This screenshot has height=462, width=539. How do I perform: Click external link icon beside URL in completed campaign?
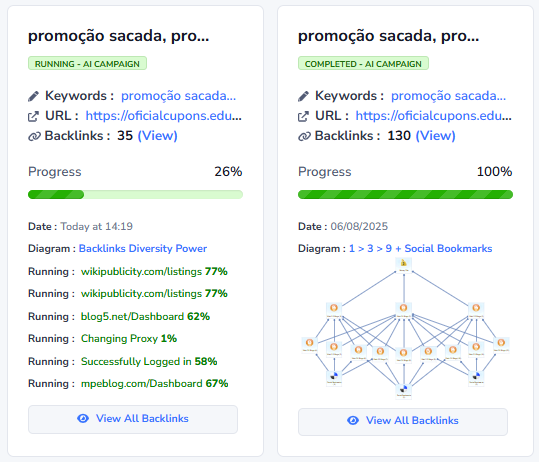coord(303,117)
